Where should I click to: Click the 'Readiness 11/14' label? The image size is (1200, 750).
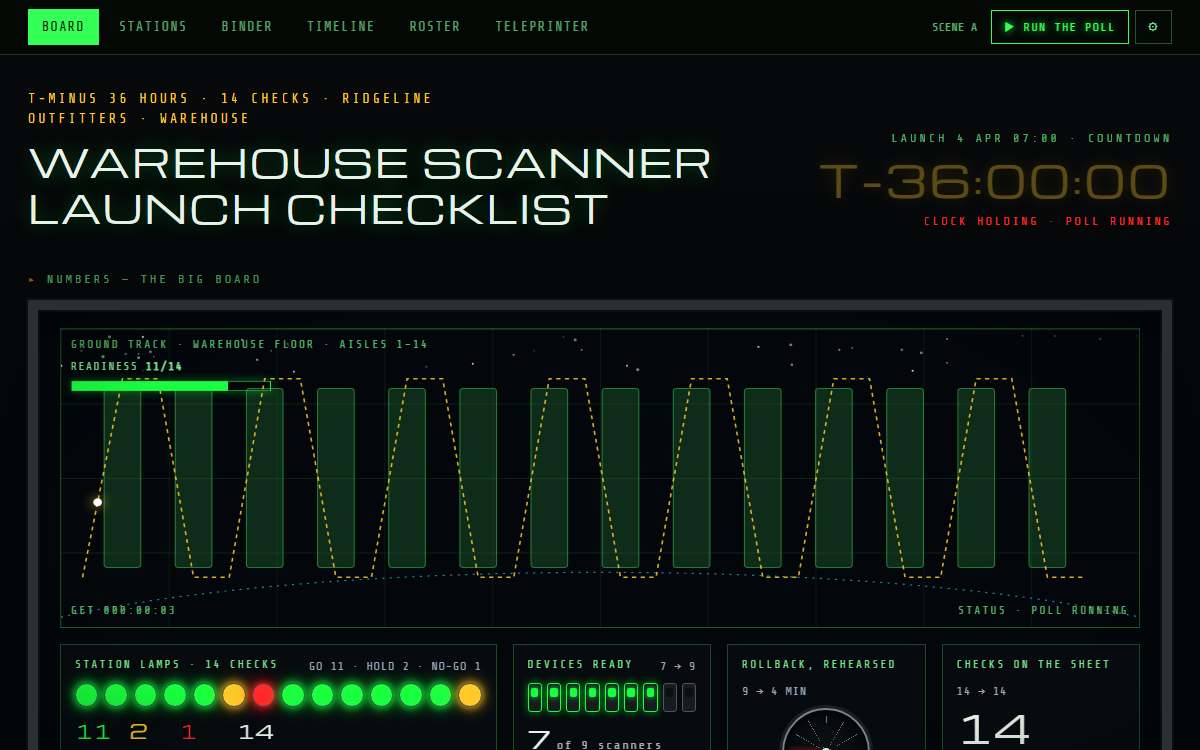tap(127, 367)
